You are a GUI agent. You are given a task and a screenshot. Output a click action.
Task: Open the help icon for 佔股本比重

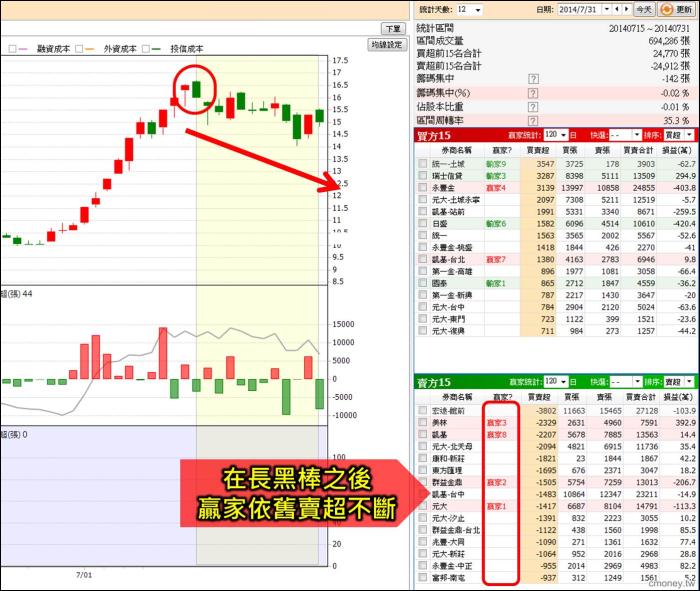(x=533, y=107)
